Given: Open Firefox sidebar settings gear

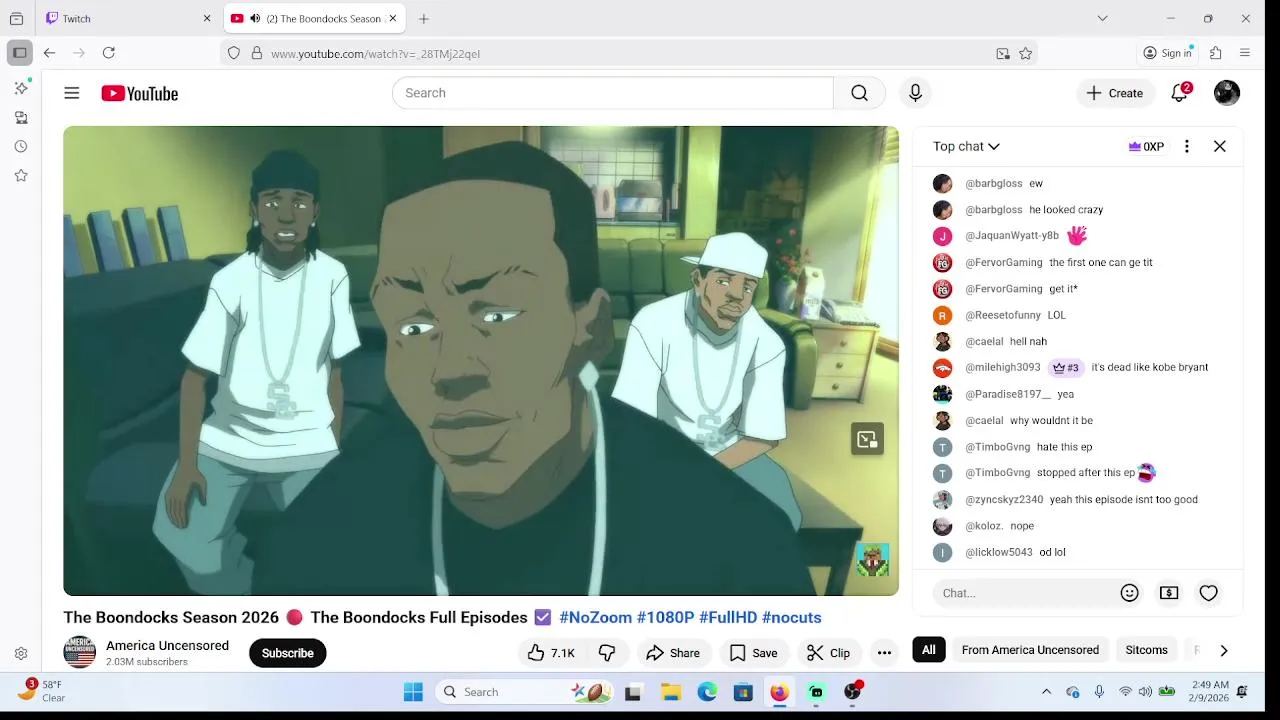Looking at the screenshot, I should coord(21,654).
